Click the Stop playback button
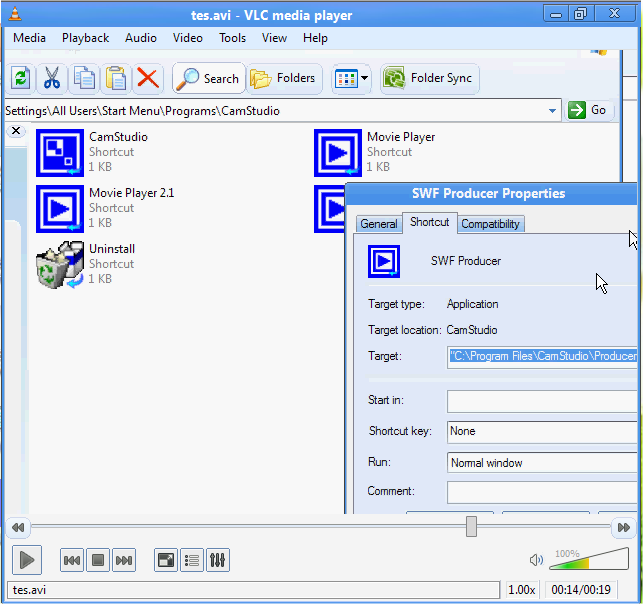643x604 pixels. coord(98,560)
